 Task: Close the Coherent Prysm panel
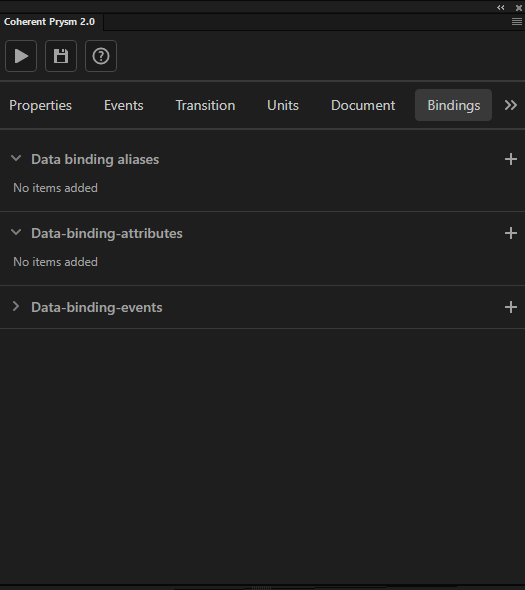[519, 8]
